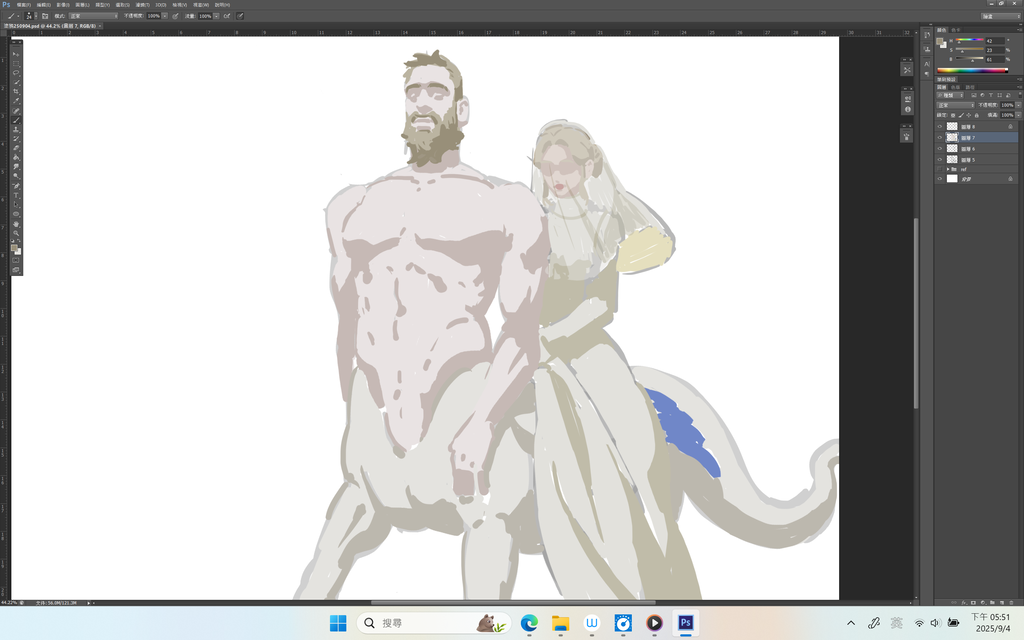Image resolution: width=1024 pixels, height=640 pixels.
Task: Expand the ref layer group
Action: coord(948,169)
